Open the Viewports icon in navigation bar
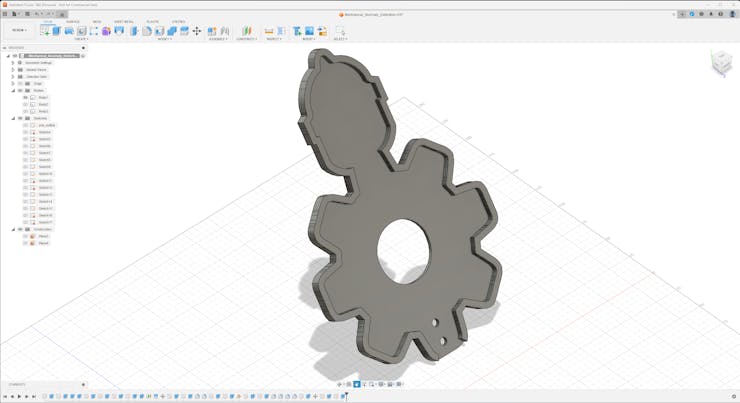740x403 pixels. click(400, 385)
